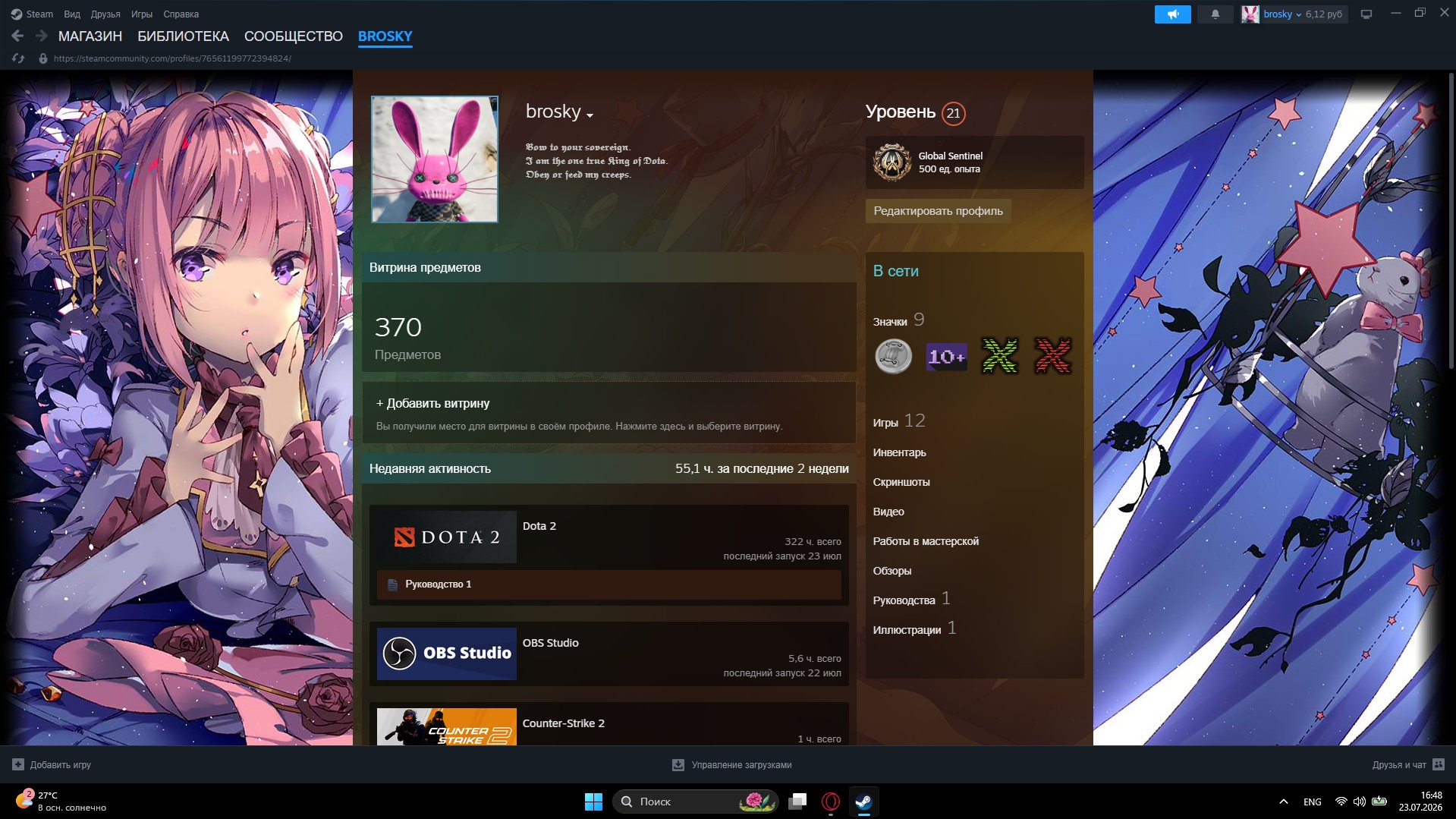
Task: Open the purple 10+ badge
Action: pos(946,356)
